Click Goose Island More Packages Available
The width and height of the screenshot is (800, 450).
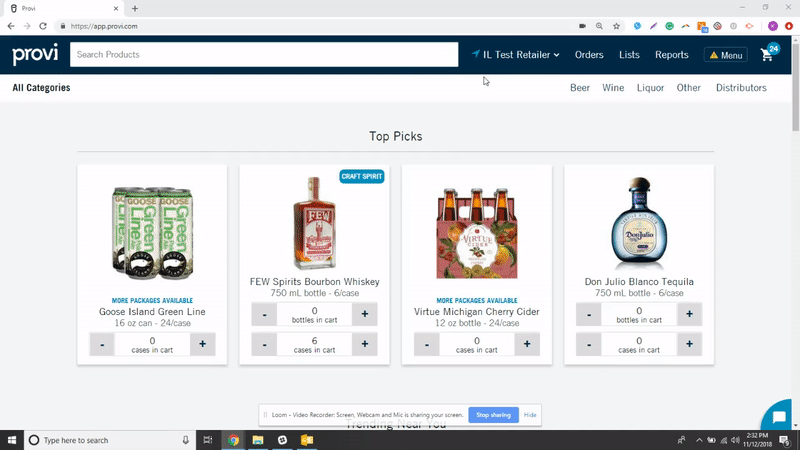click(x=152, y=301)
